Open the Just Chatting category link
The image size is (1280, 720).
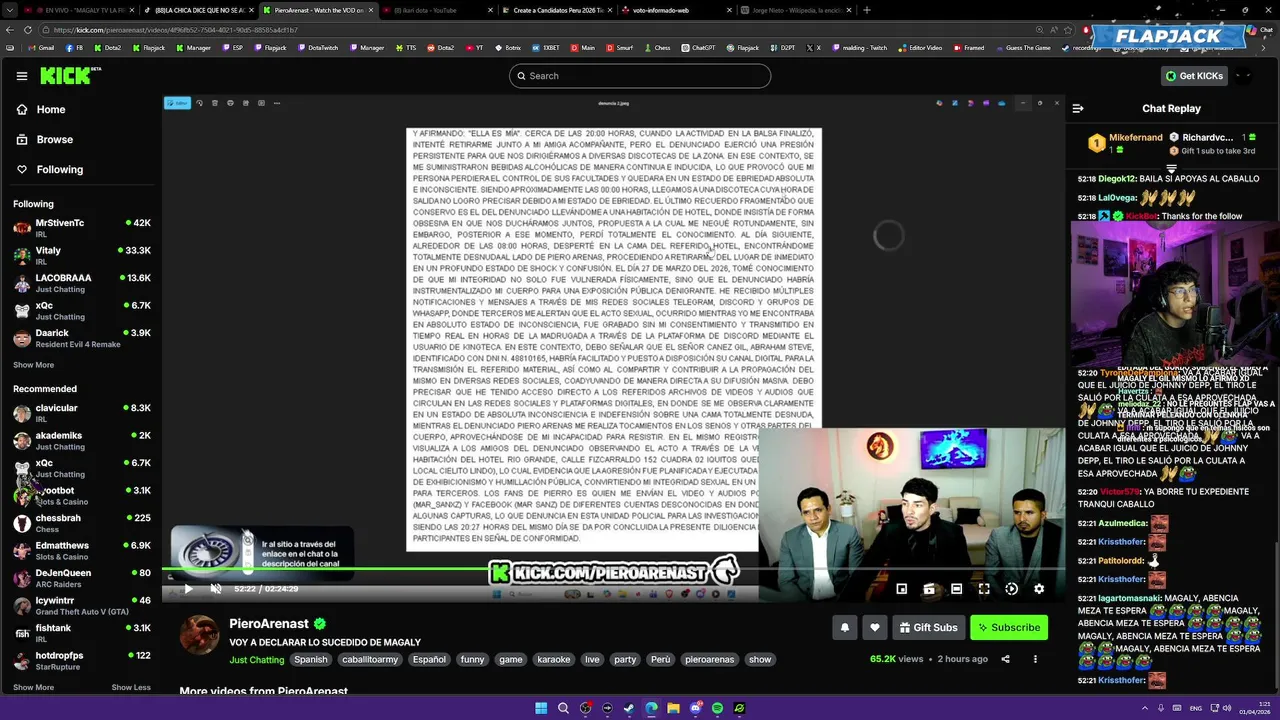pos(257,660)
